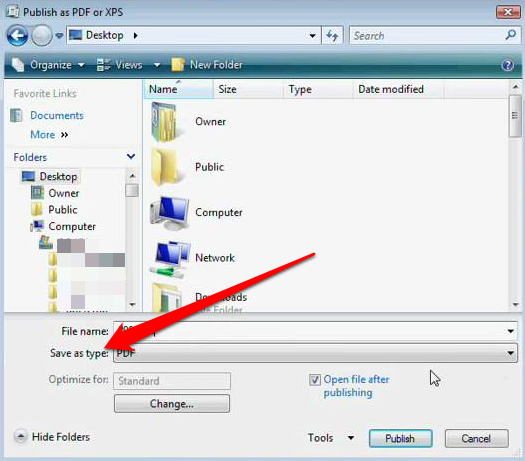The height and width of the screenshot is (461, 525).
Task: Hide Folders using the bottom-left toggle
Action: [x=52, y=437]
